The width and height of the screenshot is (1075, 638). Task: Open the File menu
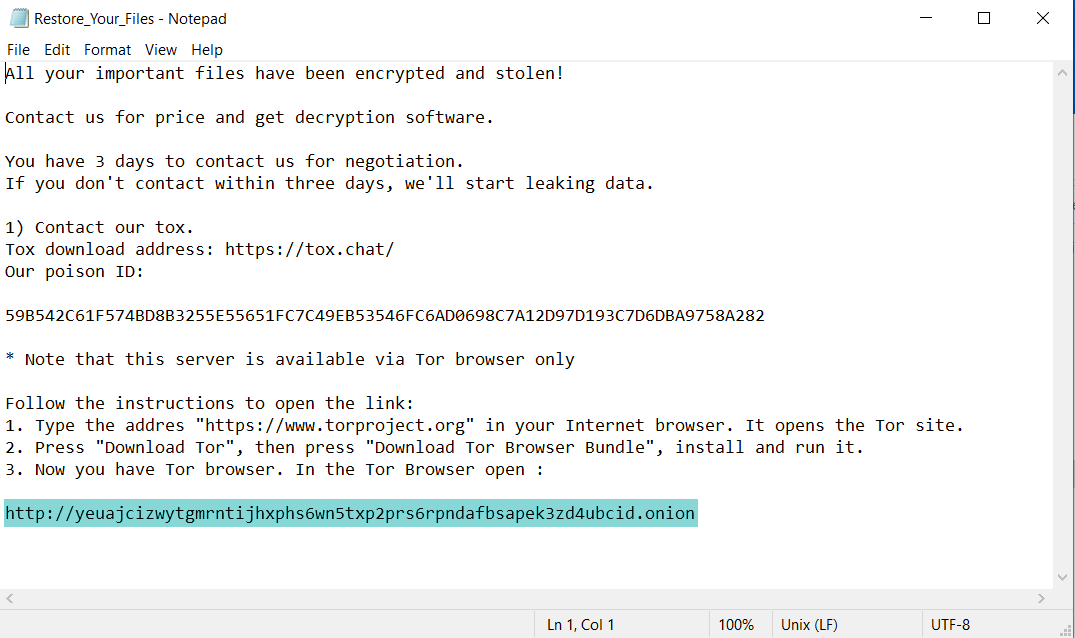[18, 50]
